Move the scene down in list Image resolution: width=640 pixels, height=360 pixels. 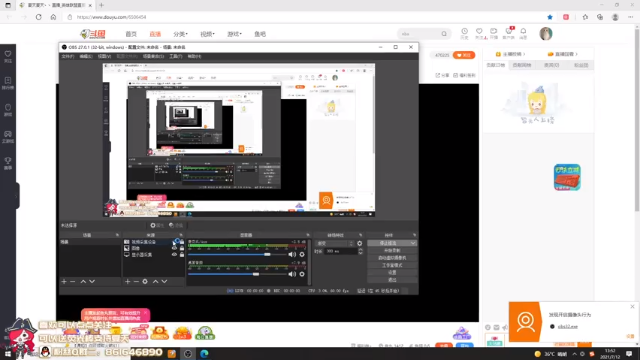[x=92, y=281]
